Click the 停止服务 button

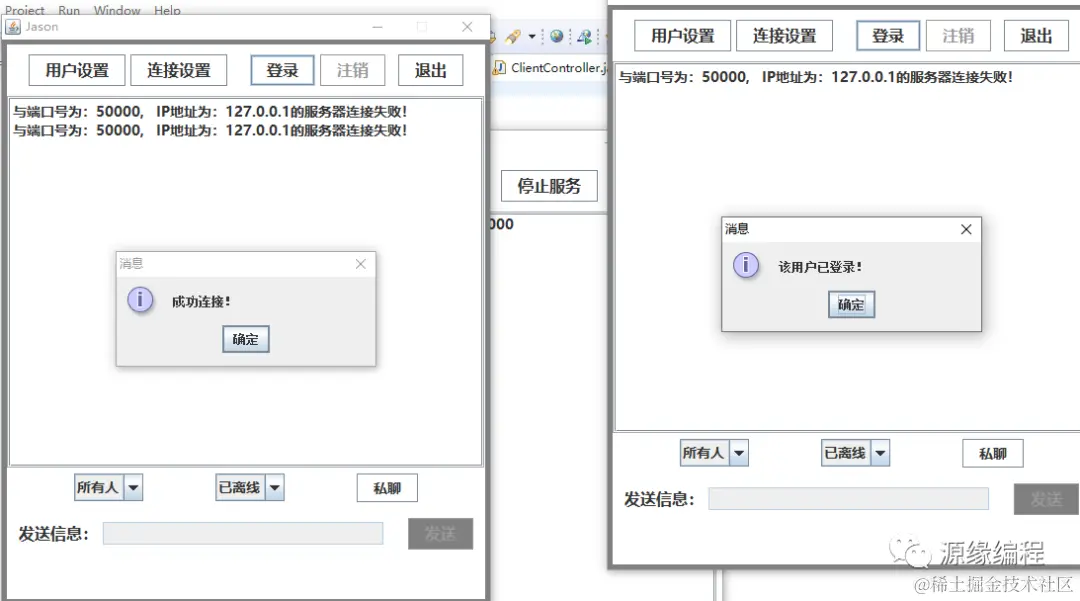[x=549, y=185]
